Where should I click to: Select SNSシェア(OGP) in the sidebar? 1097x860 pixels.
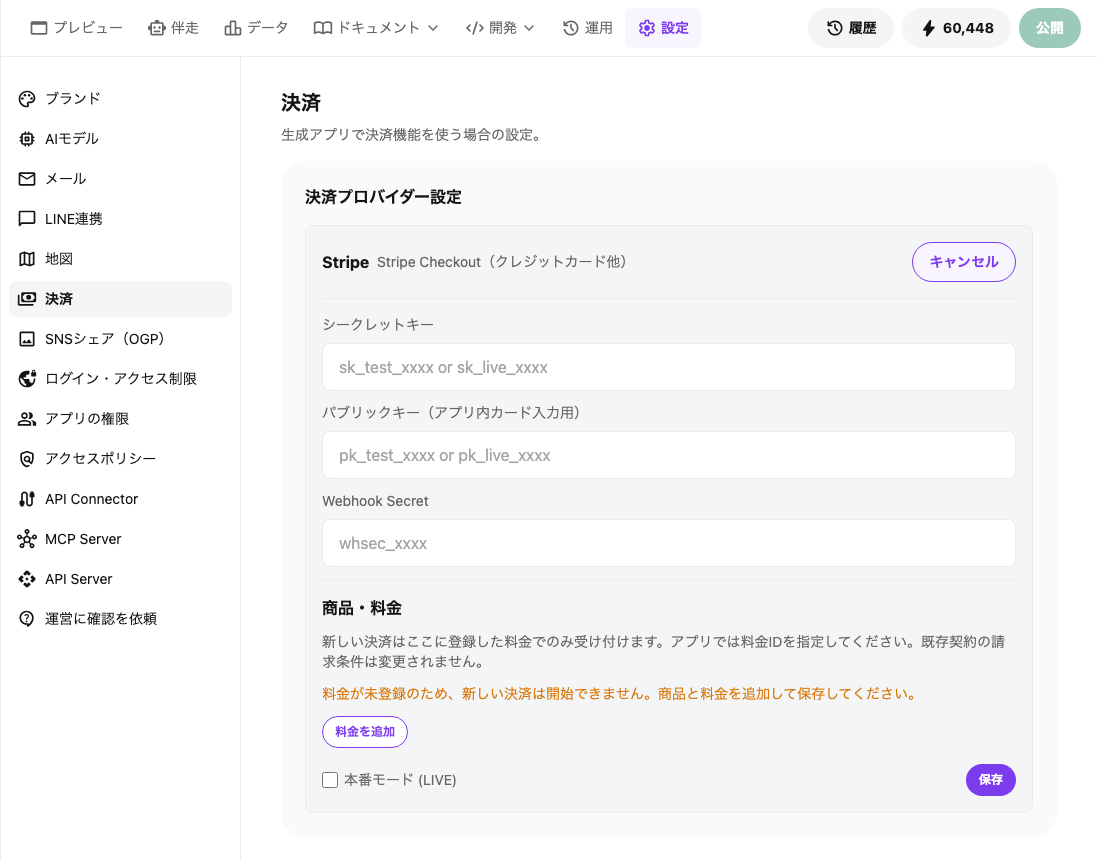(120, 339)
